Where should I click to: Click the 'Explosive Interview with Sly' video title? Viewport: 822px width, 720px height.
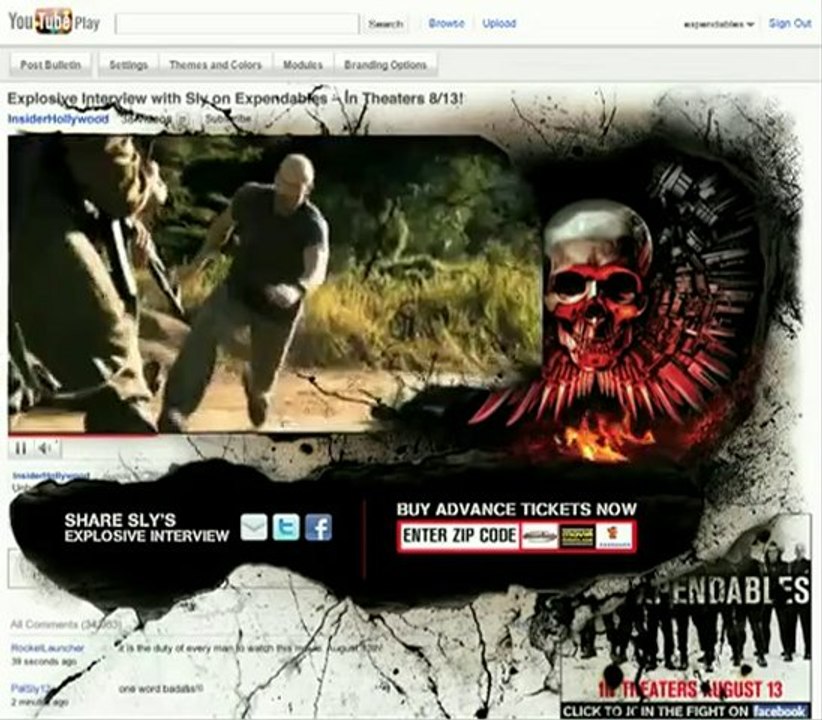pos(235,99)
